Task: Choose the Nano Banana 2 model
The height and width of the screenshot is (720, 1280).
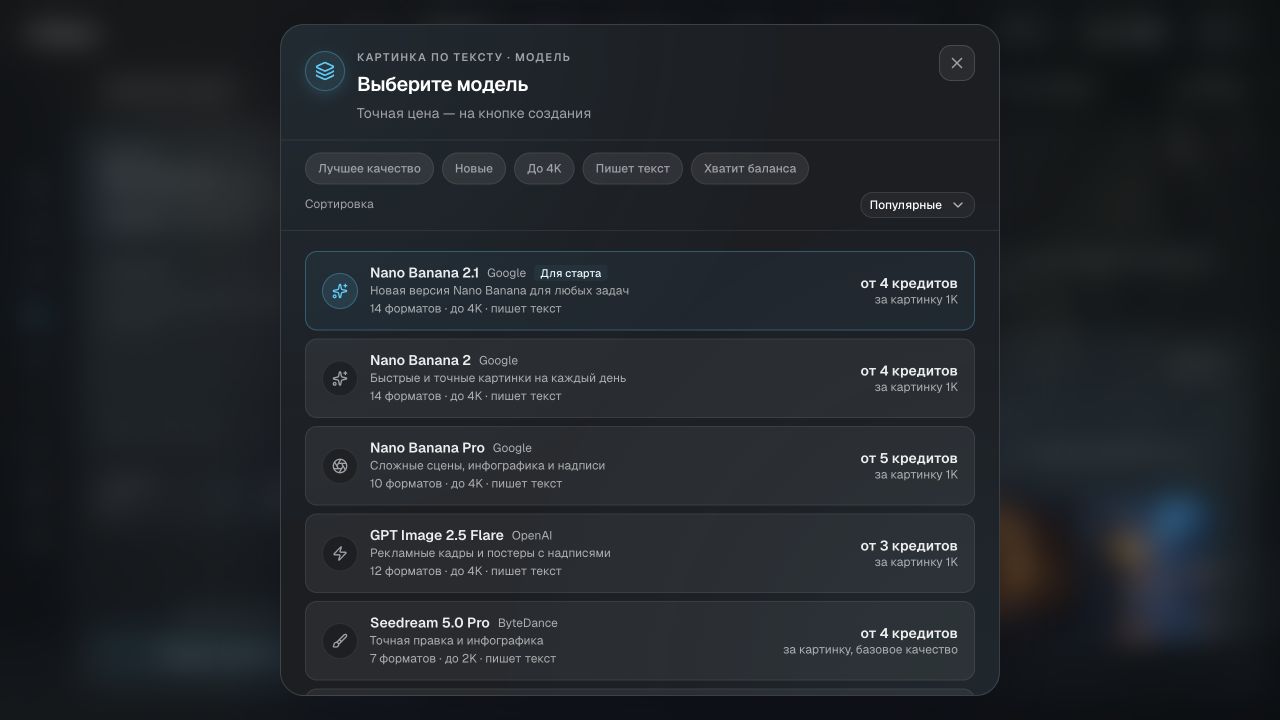Action: pyautogui.click(x=640, y=378)
